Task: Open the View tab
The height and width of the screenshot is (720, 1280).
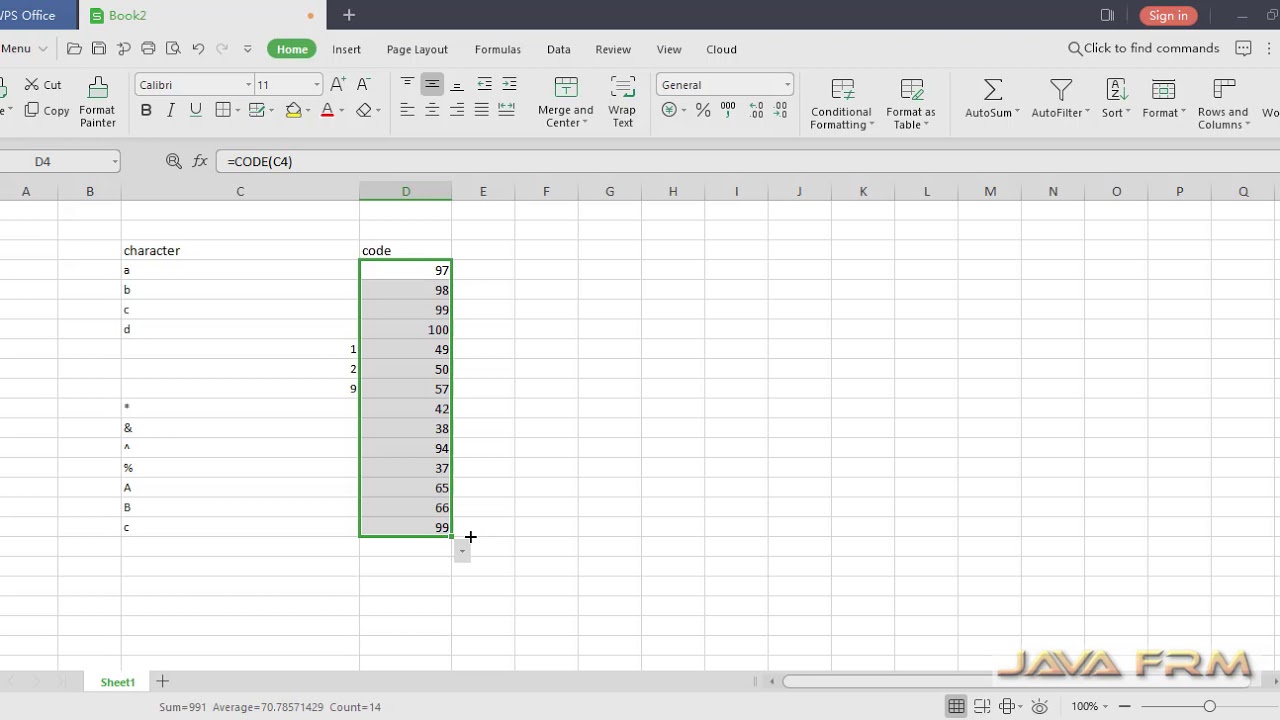Action: 669,49
